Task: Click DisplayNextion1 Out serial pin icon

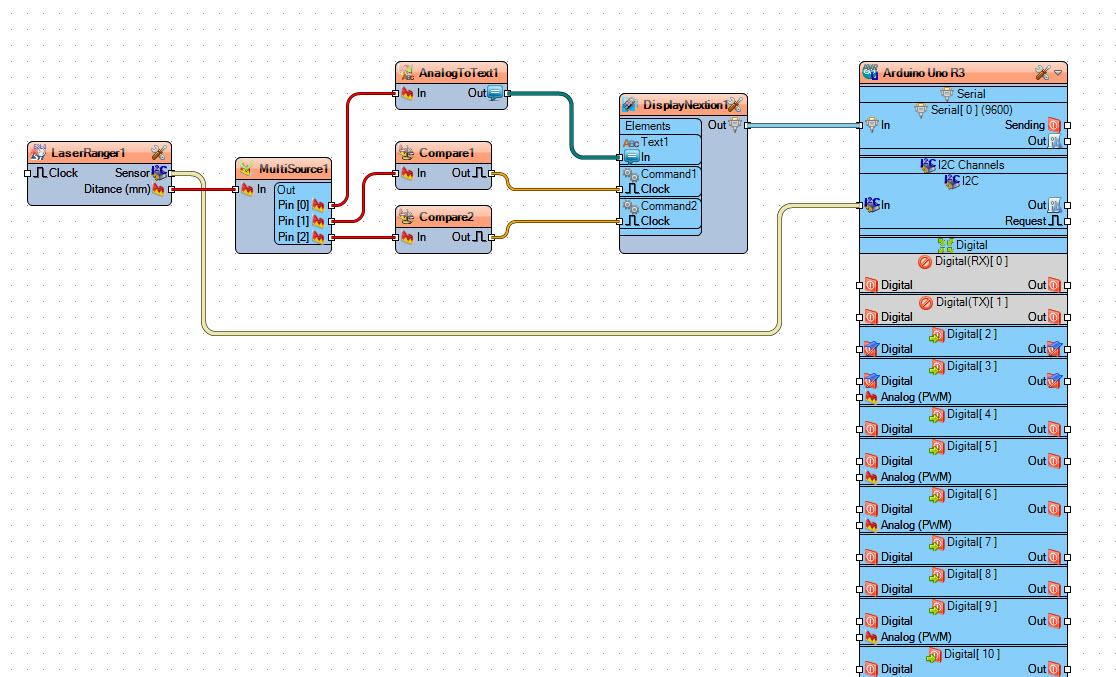Action: 735,125
